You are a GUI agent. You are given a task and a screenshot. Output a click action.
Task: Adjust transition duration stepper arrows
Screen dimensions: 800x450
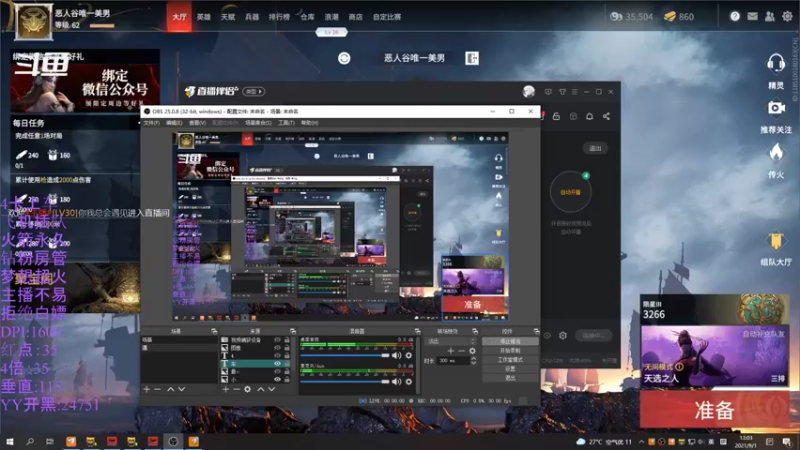coord(473,361)
